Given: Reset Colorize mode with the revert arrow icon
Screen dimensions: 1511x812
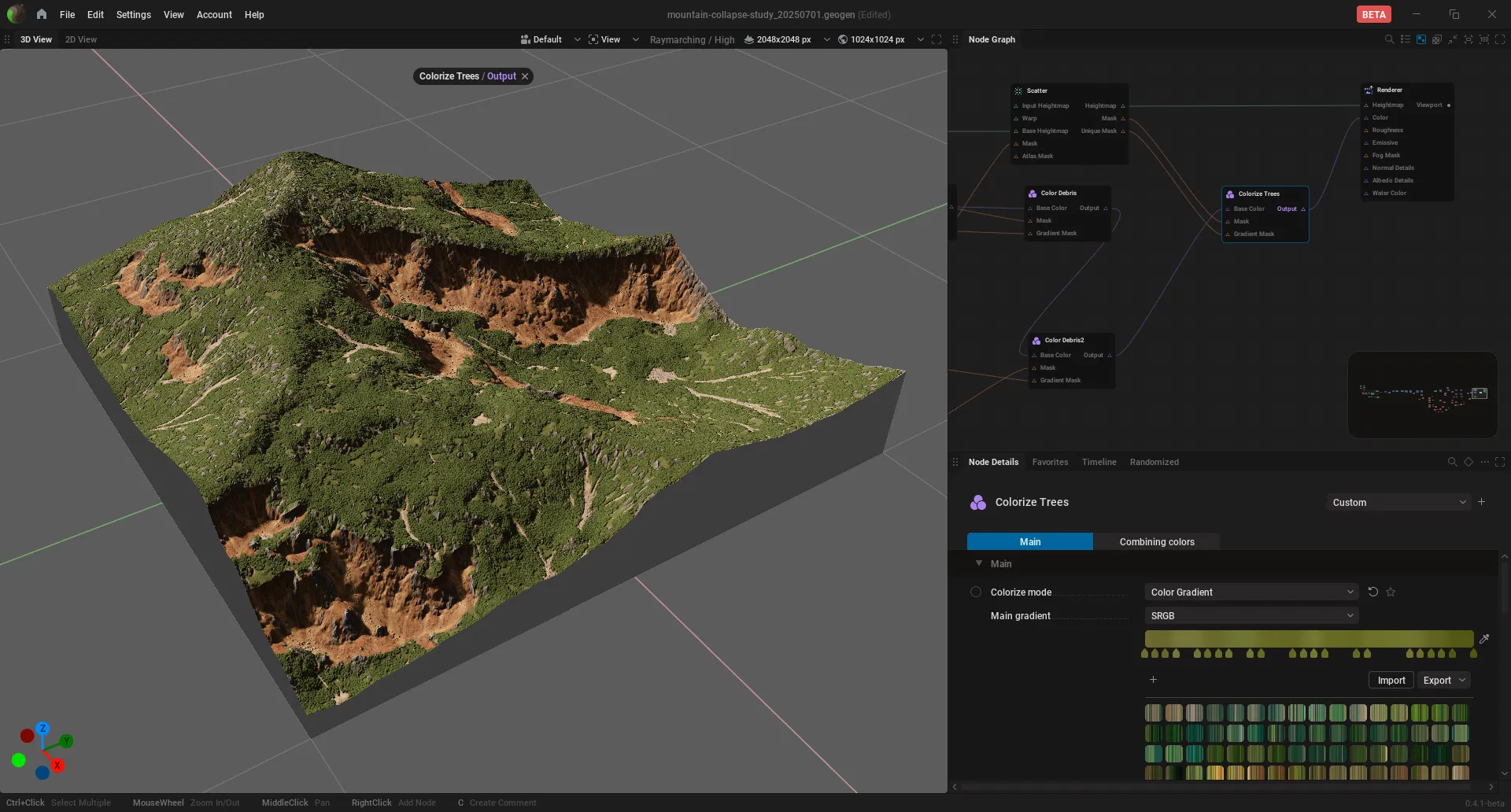Looking at the screenshot, I should [x=1373, y=592].
